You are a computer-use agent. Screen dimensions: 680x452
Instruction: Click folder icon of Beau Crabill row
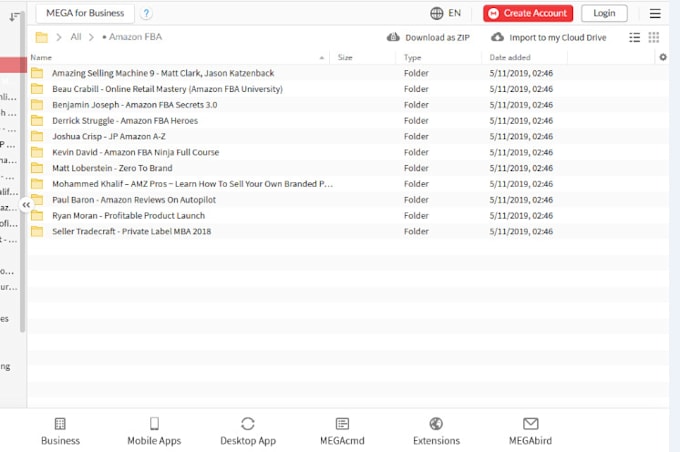[x=37, y=88]
